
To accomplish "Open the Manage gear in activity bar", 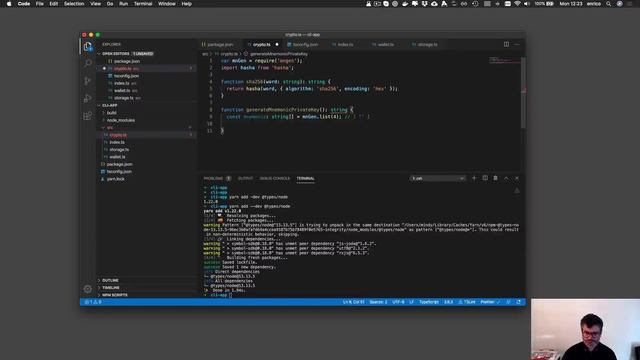I will click(x=87, y=289).
